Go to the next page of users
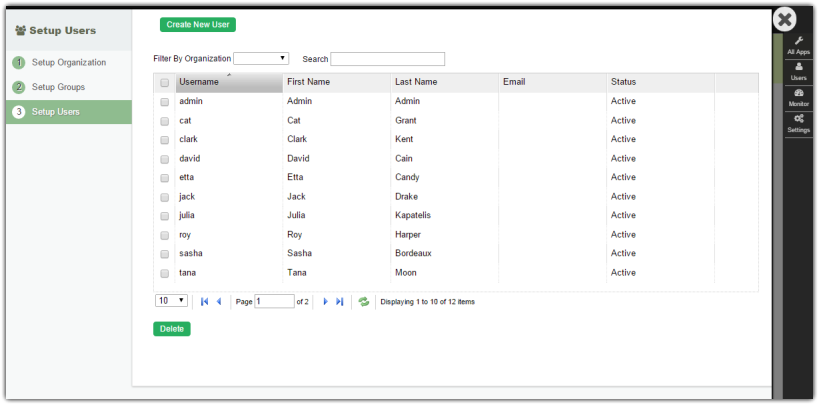 (x=325, y=301)
